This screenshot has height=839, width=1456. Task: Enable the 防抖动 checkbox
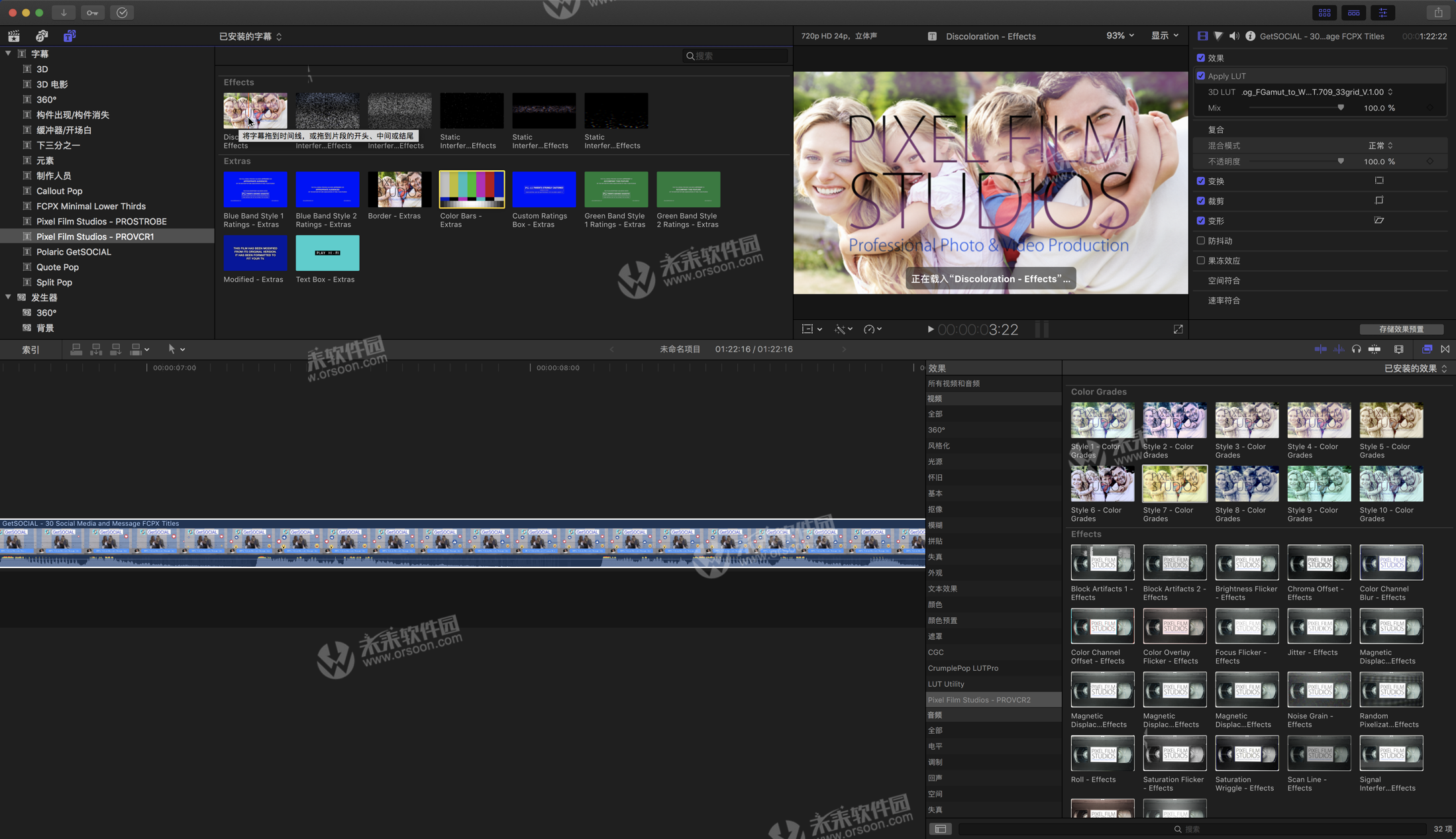pos(1200,240)
